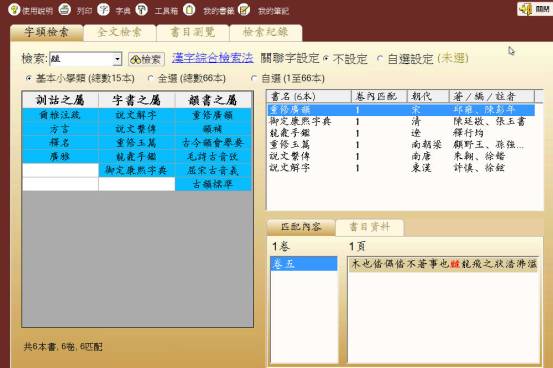Switch to the 全文檢索 tab
This screenshot has height=368, width=553.
(x=120, y=32)
